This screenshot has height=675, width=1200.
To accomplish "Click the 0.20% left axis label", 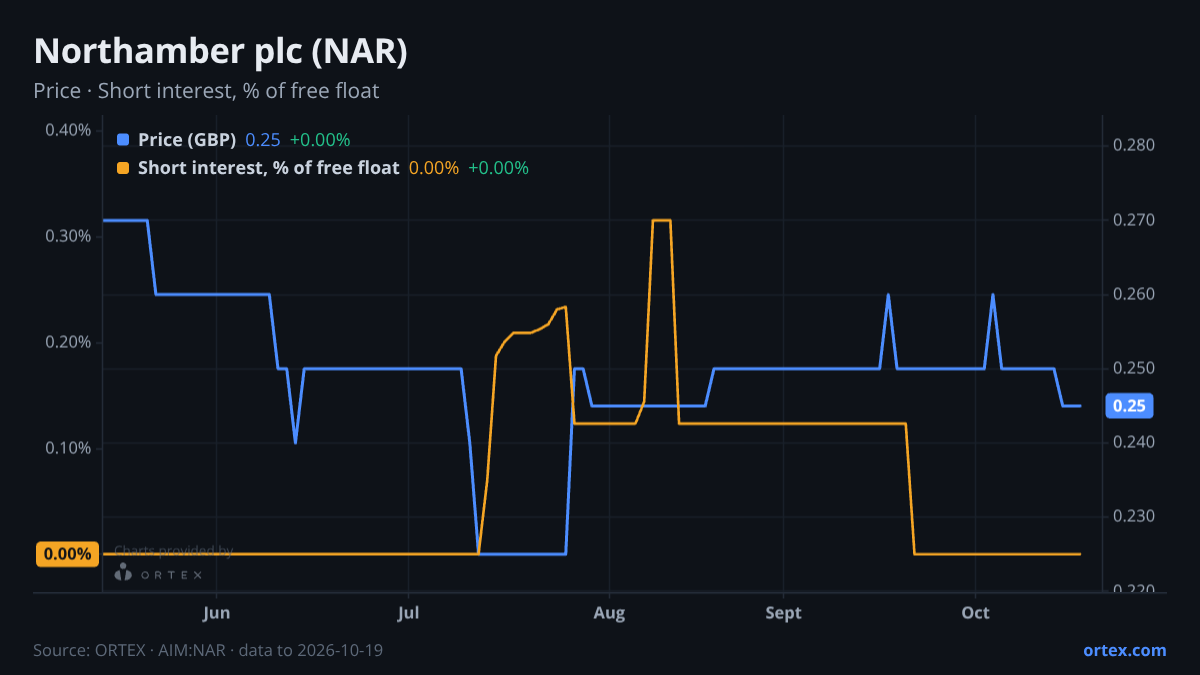I will tap(68, 342).
